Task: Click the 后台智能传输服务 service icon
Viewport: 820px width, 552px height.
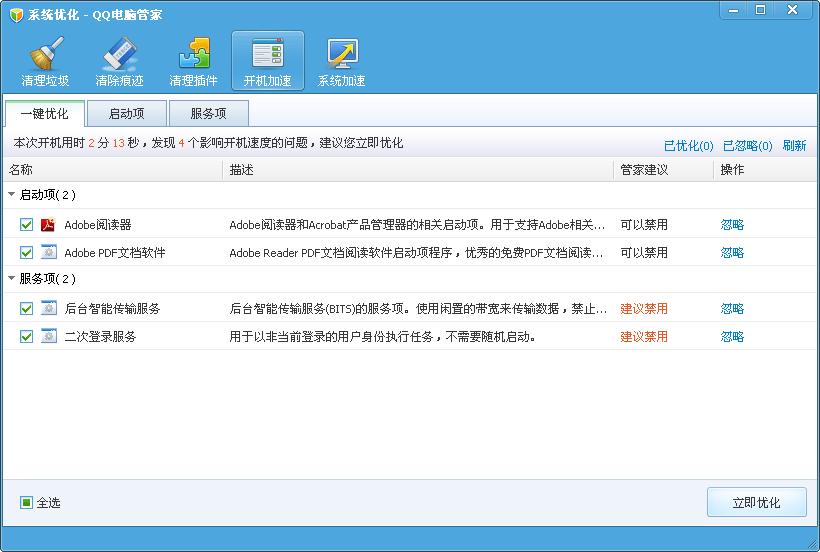Action: coord(49,308)
